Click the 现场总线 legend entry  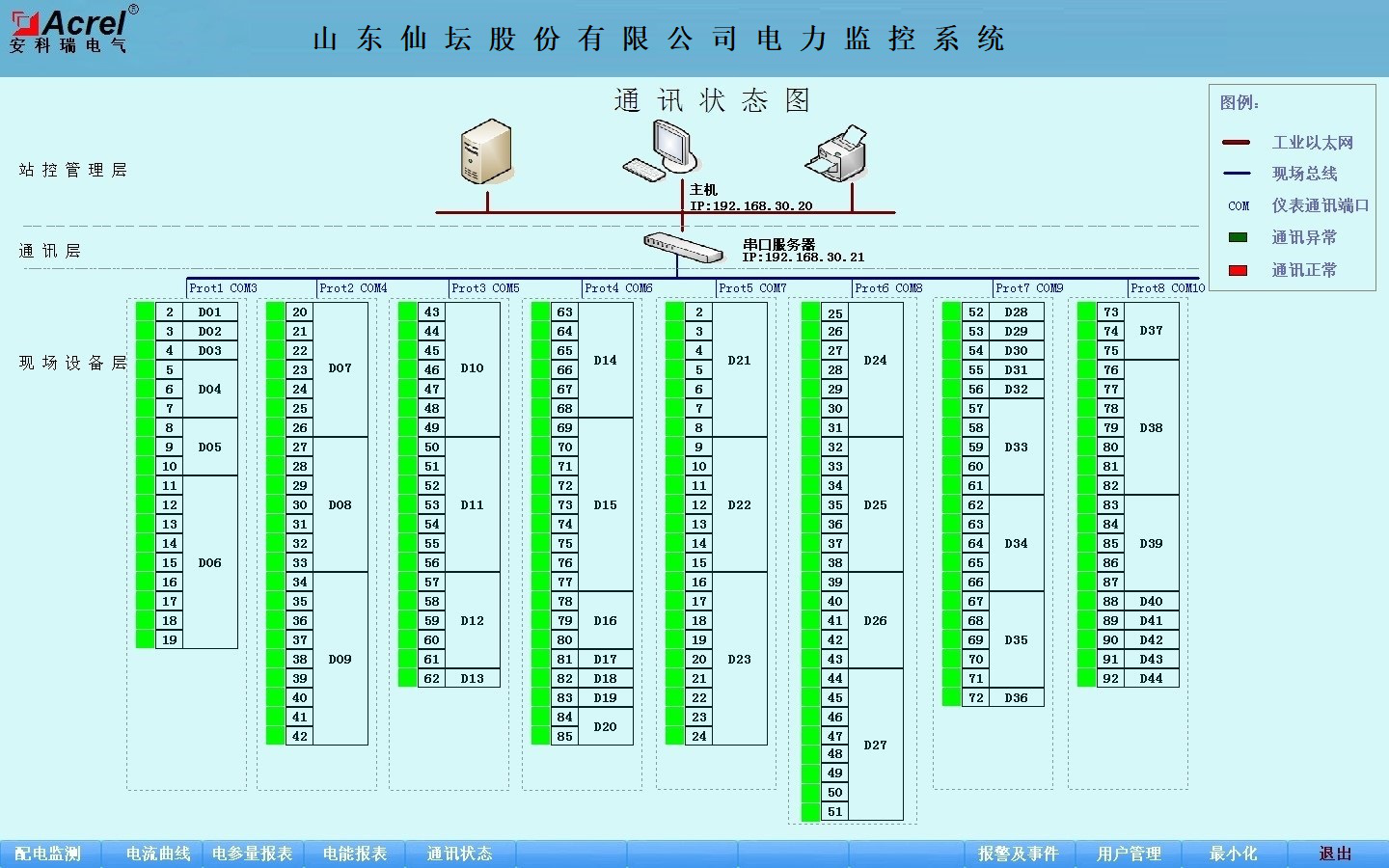(1304, 174)
